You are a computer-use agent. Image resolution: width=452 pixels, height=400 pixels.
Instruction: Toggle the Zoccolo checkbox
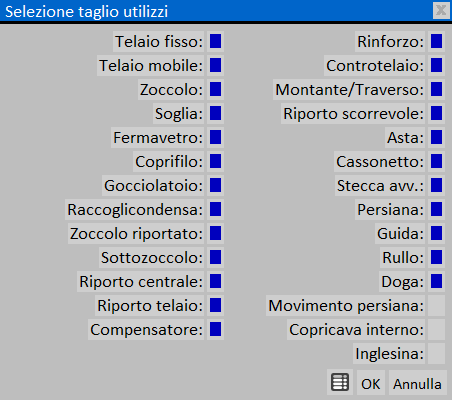point(215,89)
